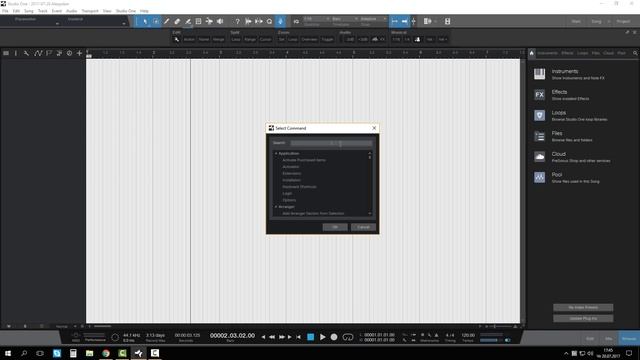The image size is (640, 360).
Task: Click the browser search magnifier icon
Action: (635, 53)
